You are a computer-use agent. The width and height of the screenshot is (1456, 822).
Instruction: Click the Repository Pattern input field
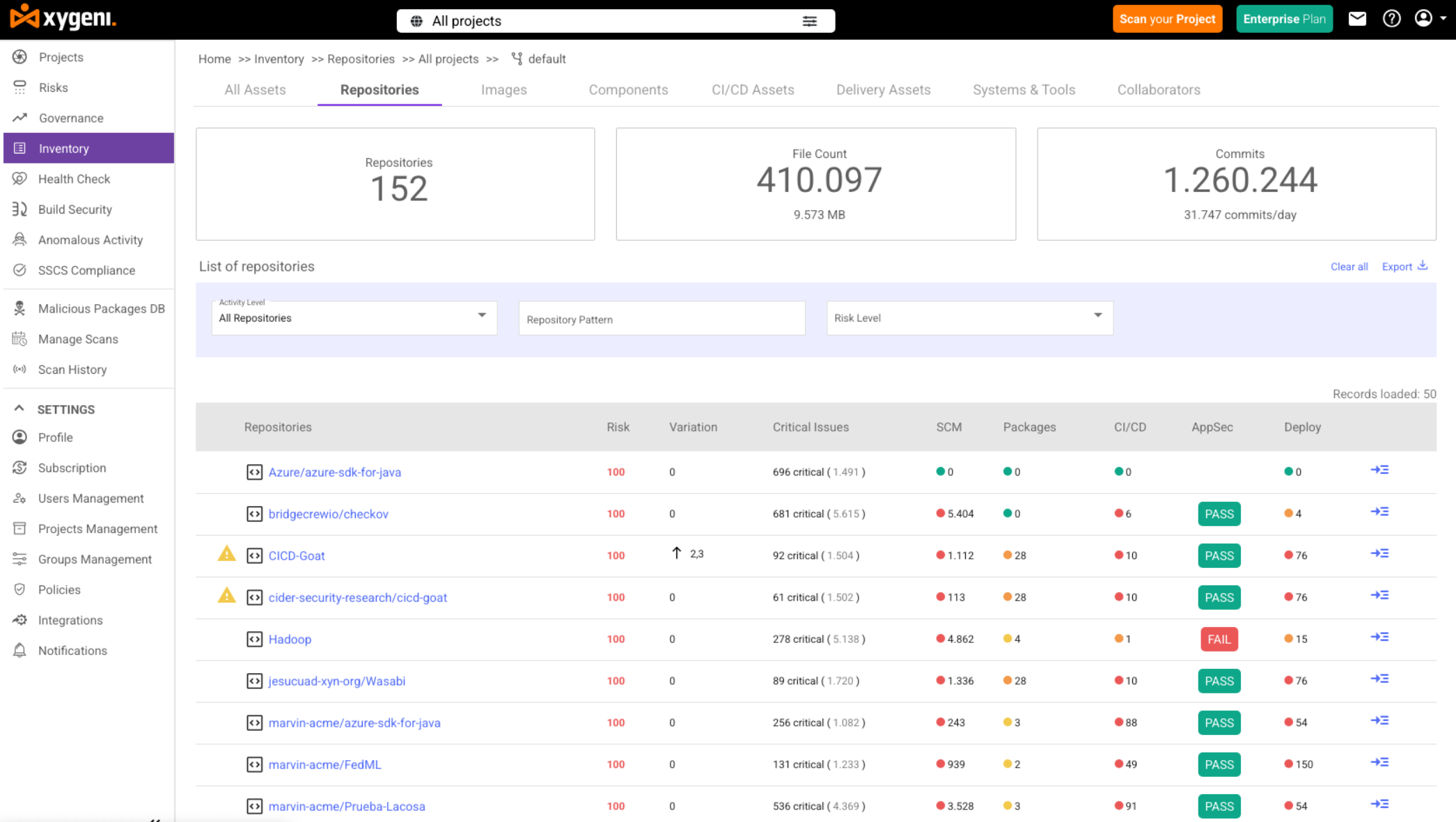click(x=662, y=319)
